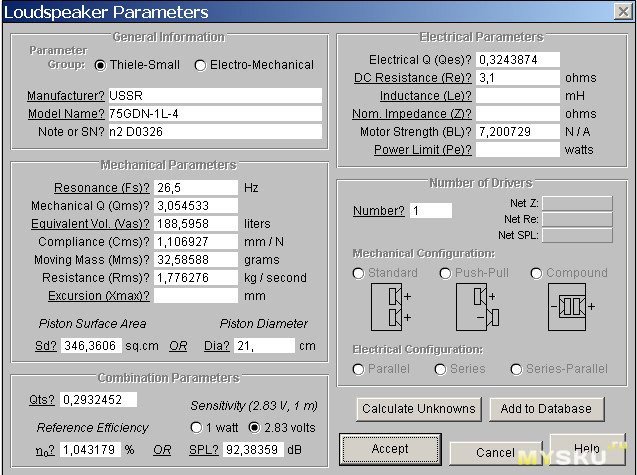Click Add to Database button
The width and height of the screenshot is (637, 475).
(545, 408)
